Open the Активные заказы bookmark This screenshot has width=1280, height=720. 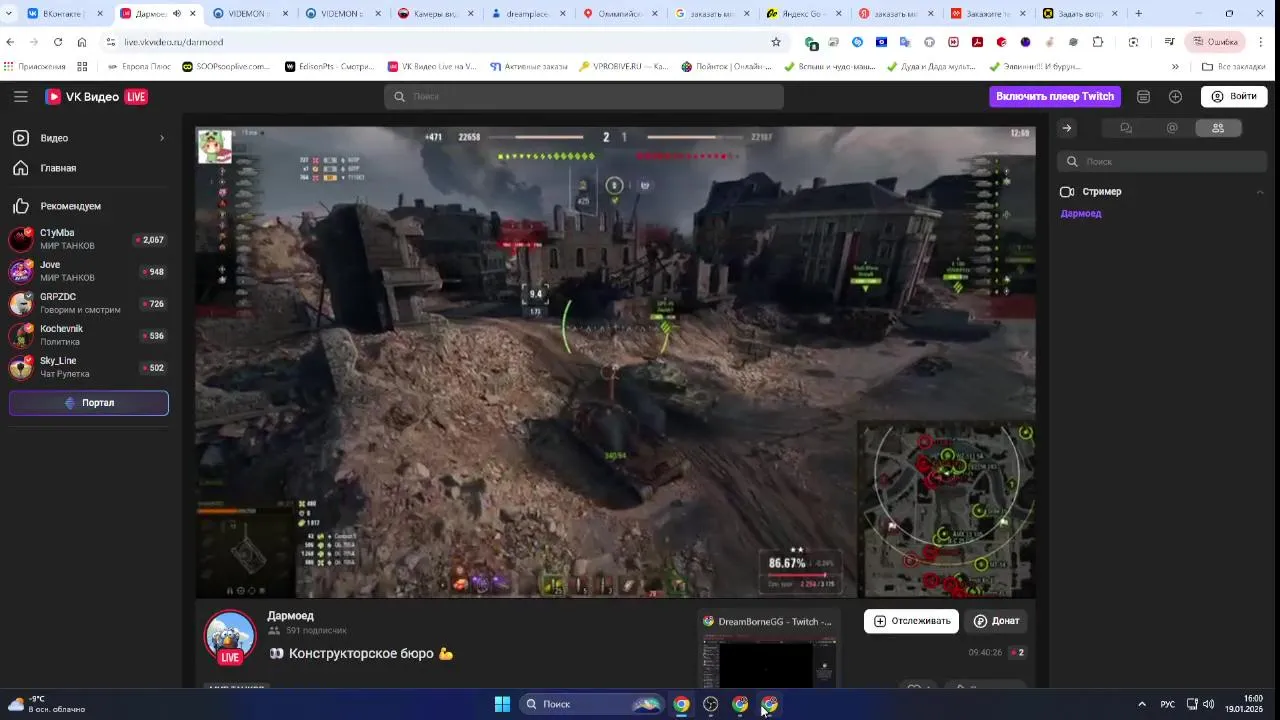pyautogui.click(x=529, y=67)
